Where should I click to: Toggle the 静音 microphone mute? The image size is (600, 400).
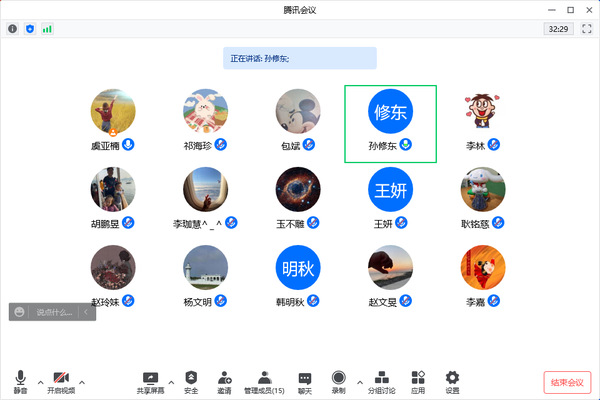pyautogui.click(x=21, y=381)
